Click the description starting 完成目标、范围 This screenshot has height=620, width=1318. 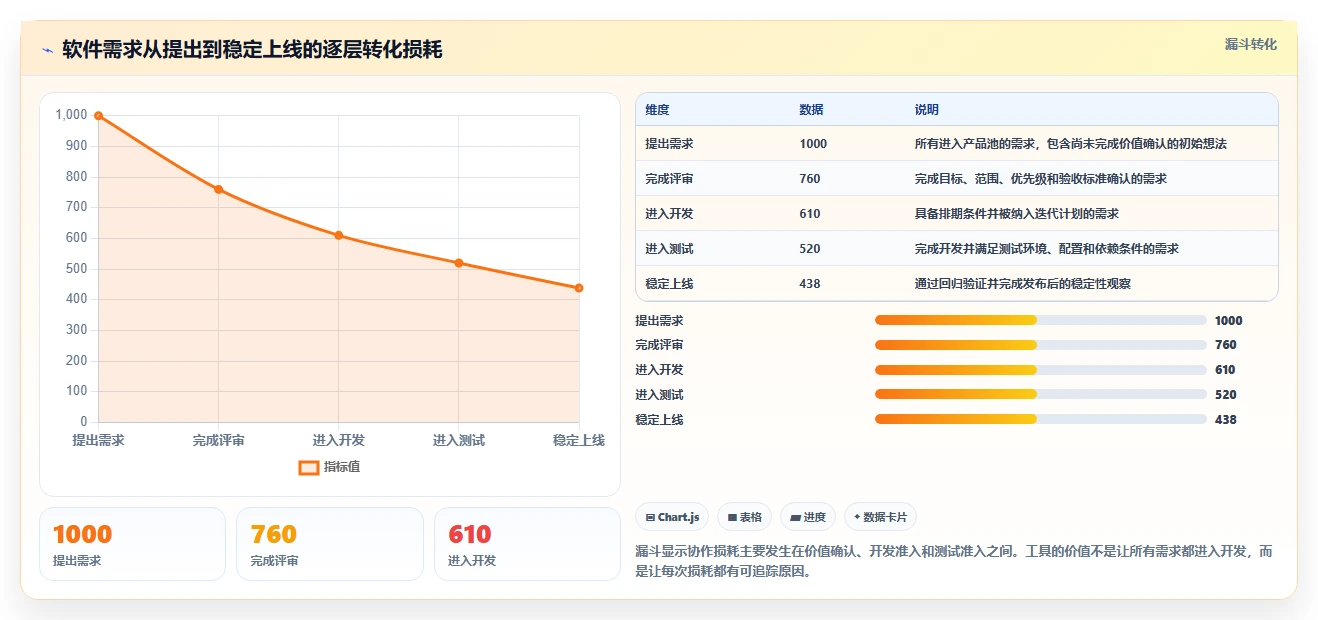(1041, 179)
